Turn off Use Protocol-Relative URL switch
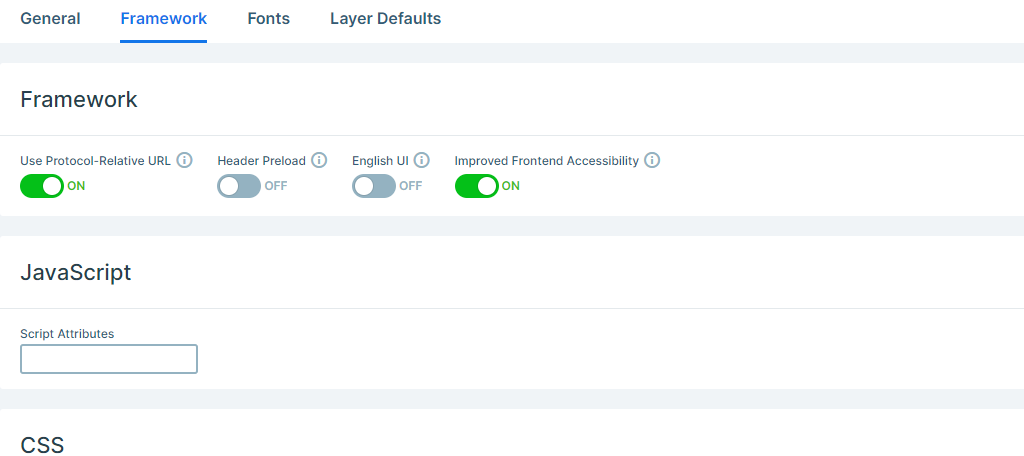The image size is (1024, 456). click(x=42, y=186)
